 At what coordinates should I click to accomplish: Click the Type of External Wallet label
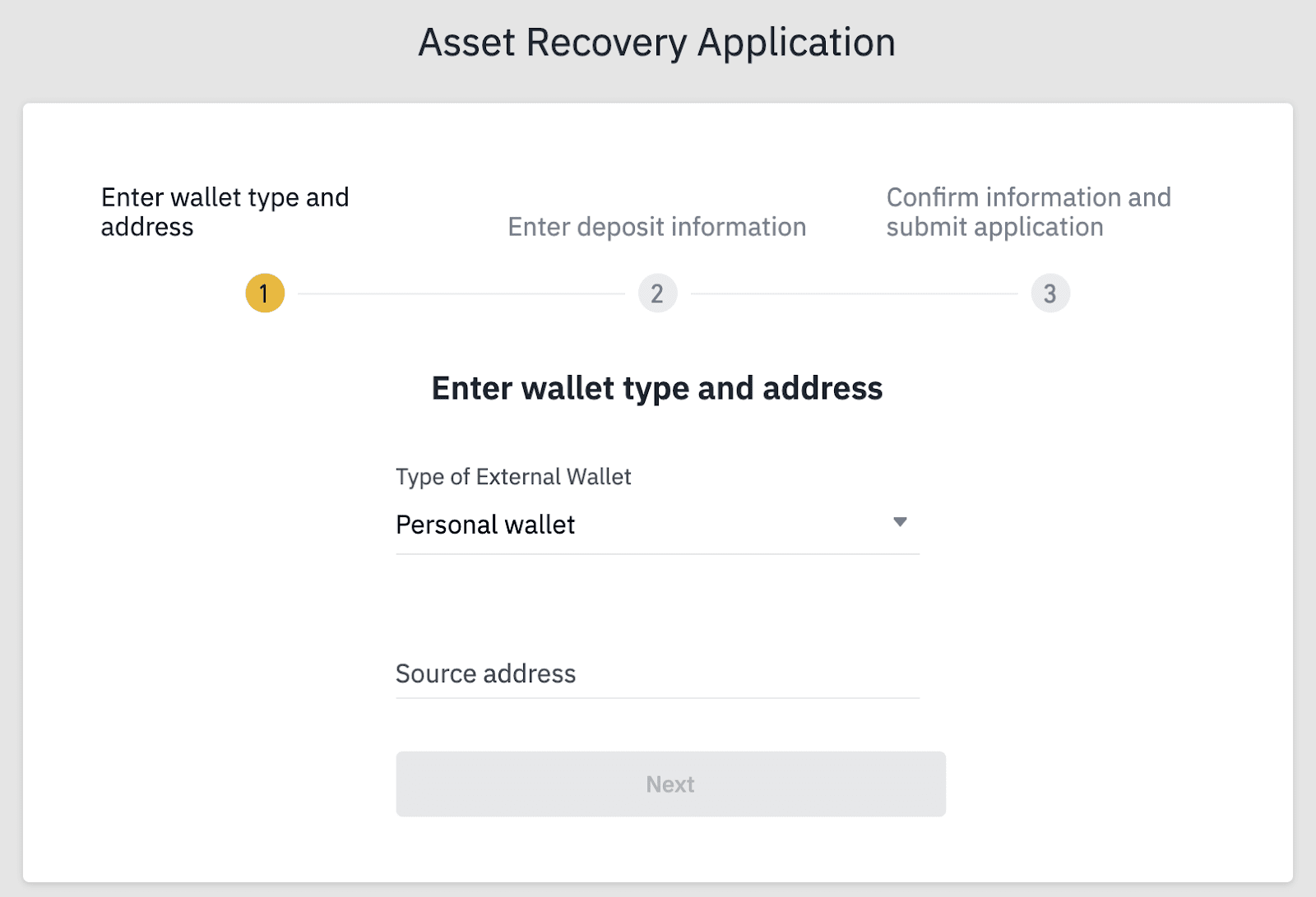pos(513,477)
